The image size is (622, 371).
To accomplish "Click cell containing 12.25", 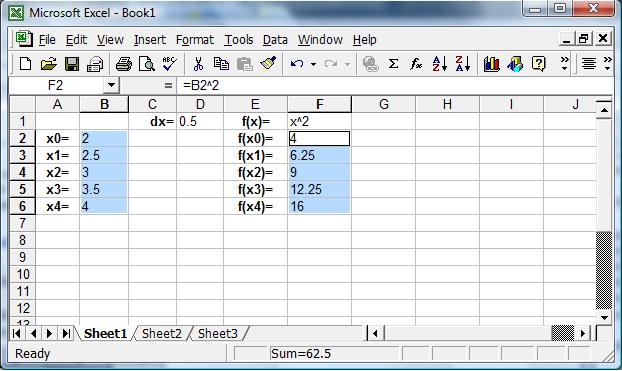I will coord(319,189).
